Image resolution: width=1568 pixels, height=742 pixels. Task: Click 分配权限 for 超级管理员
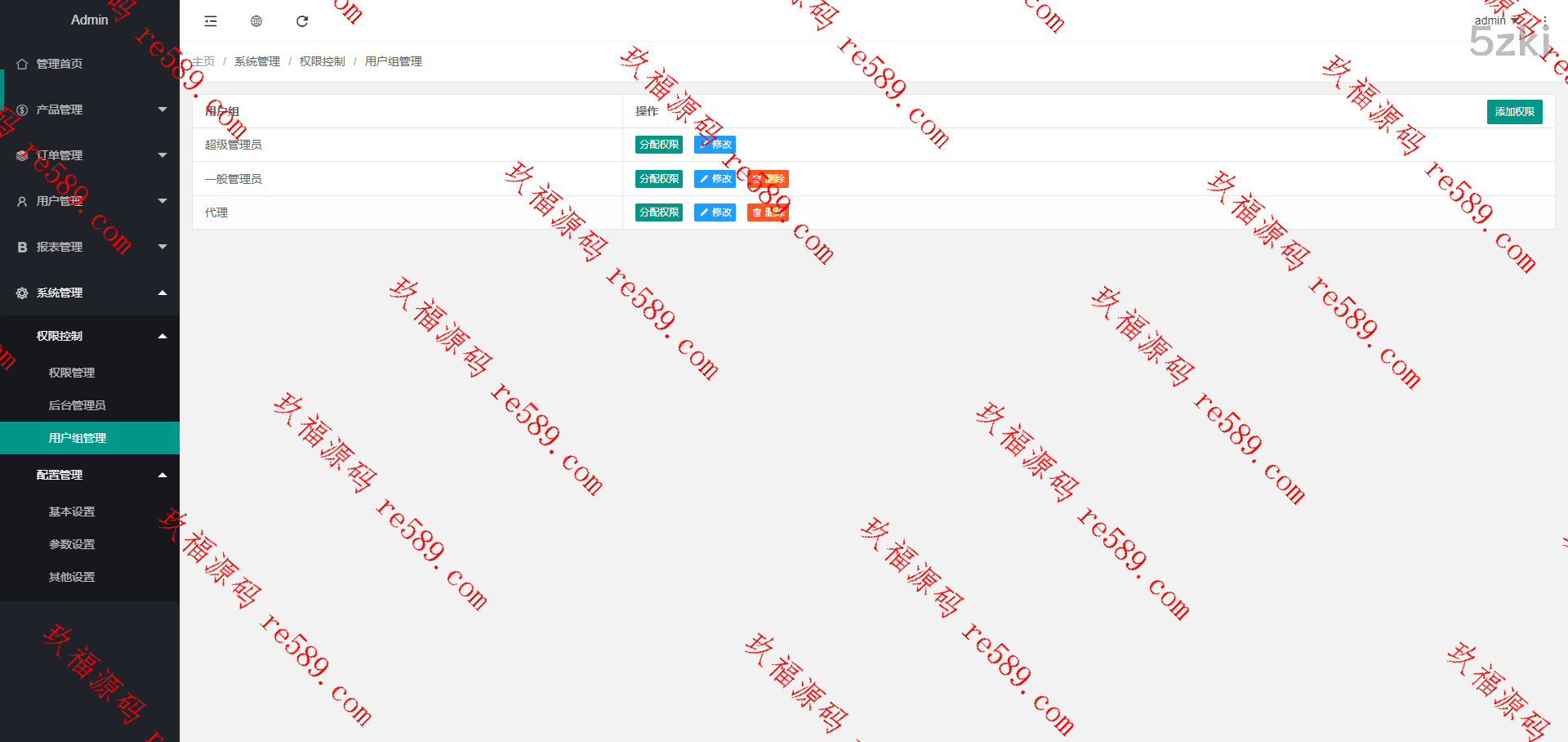click(658, 145)
